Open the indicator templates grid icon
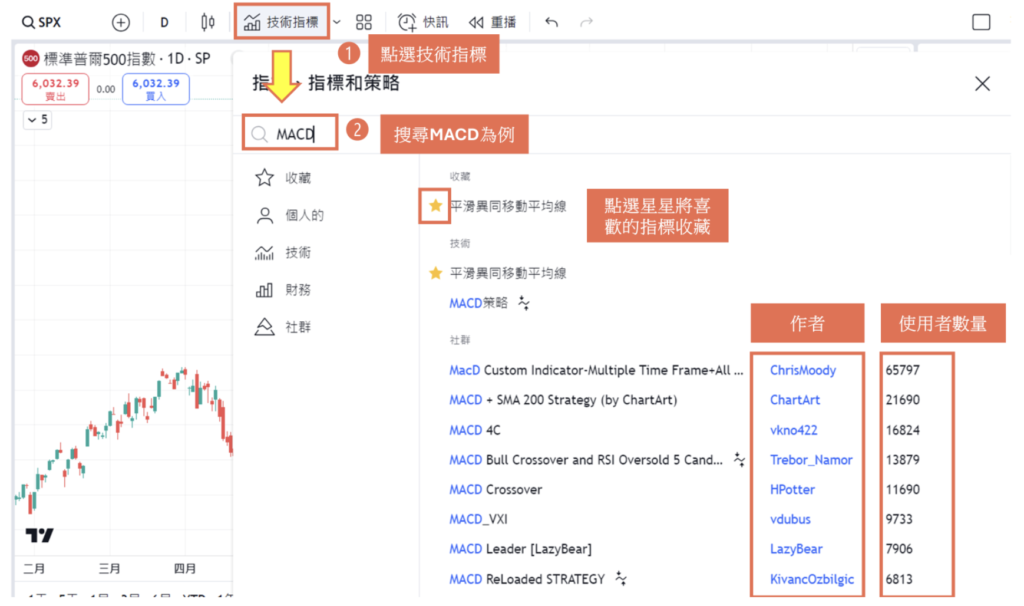 click(364, 22)
